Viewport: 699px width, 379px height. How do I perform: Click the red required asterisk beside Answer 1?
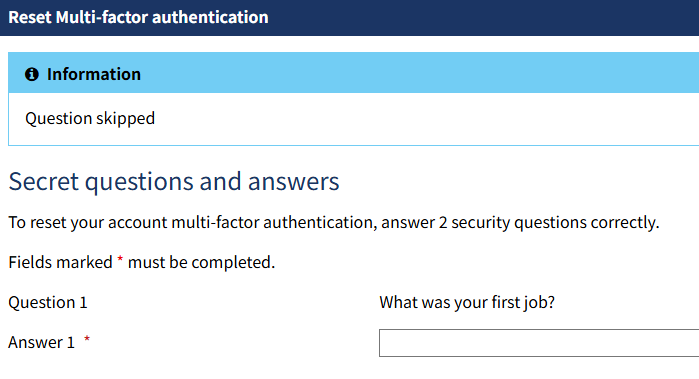click(87, 339)
